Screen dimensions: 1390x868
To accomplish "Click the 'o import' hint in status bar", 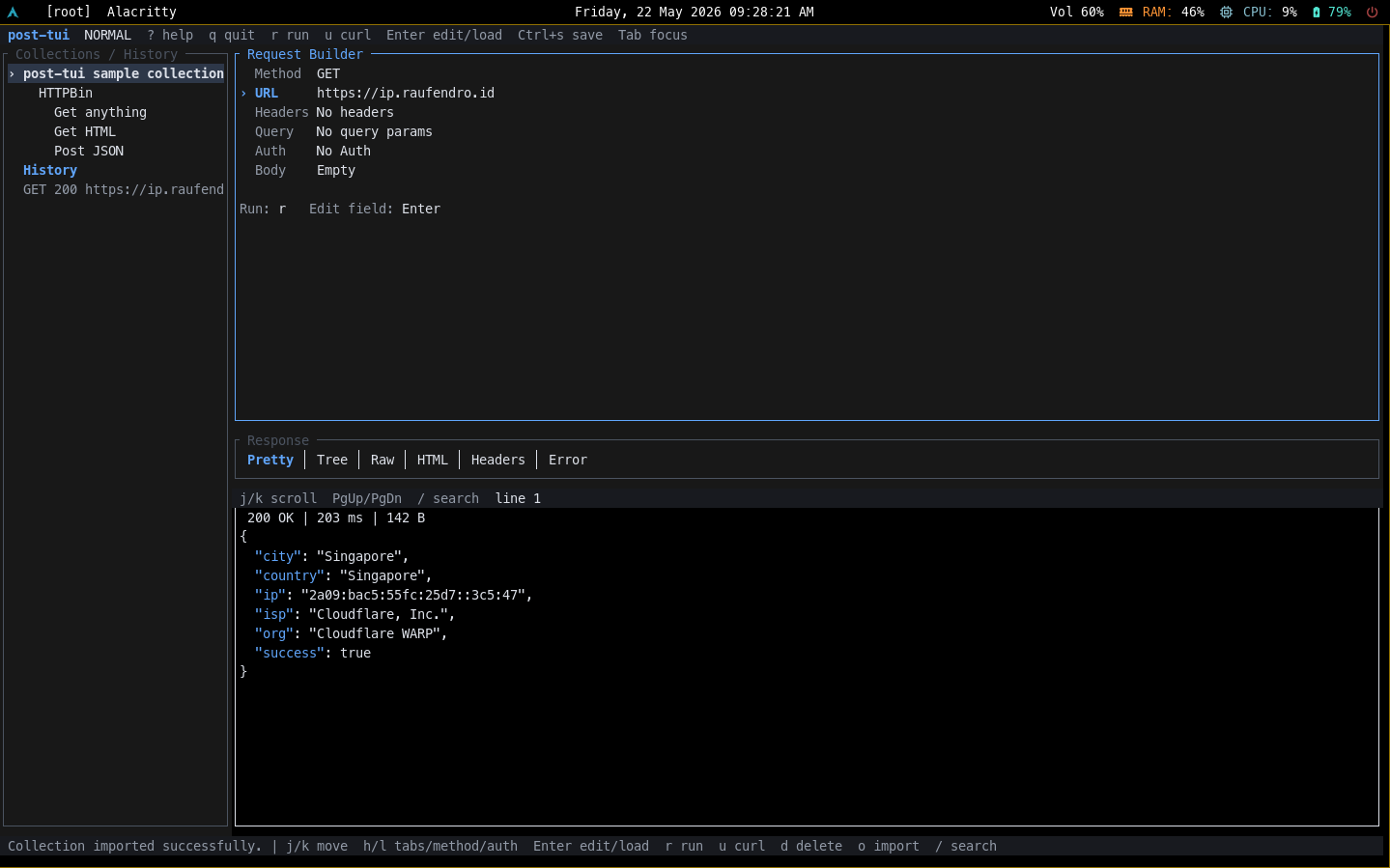I will tap(889, 847).
